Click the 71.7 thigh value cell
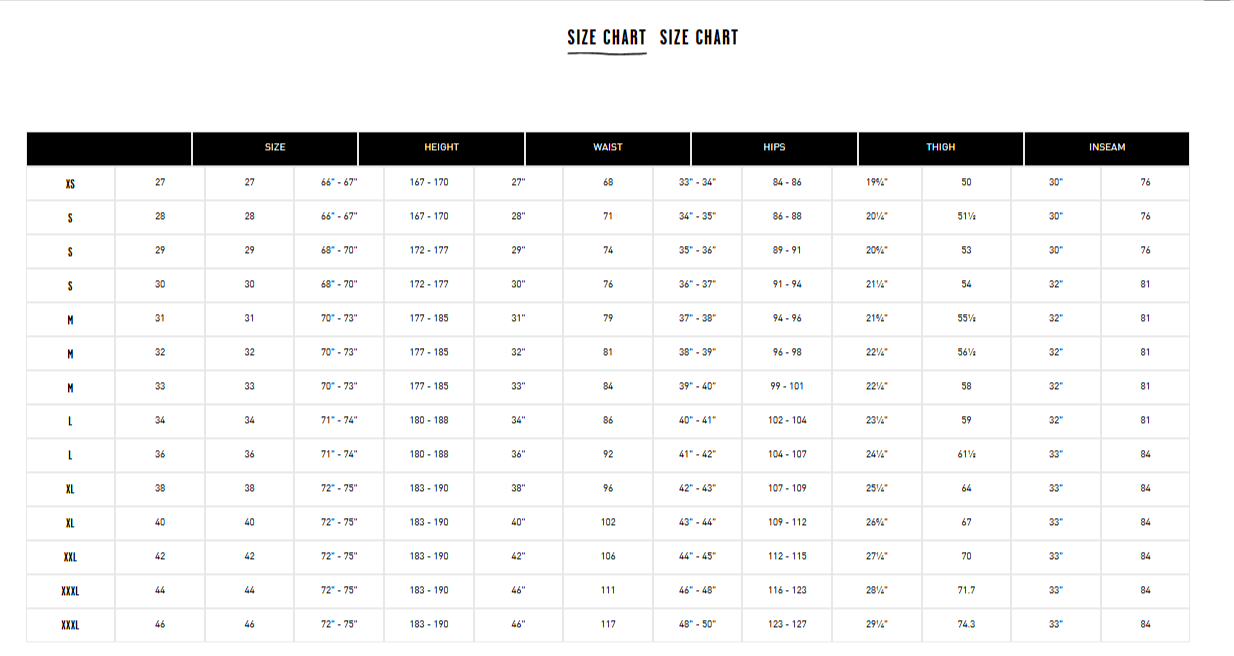The image size is (1234, 656). [966, 591]
